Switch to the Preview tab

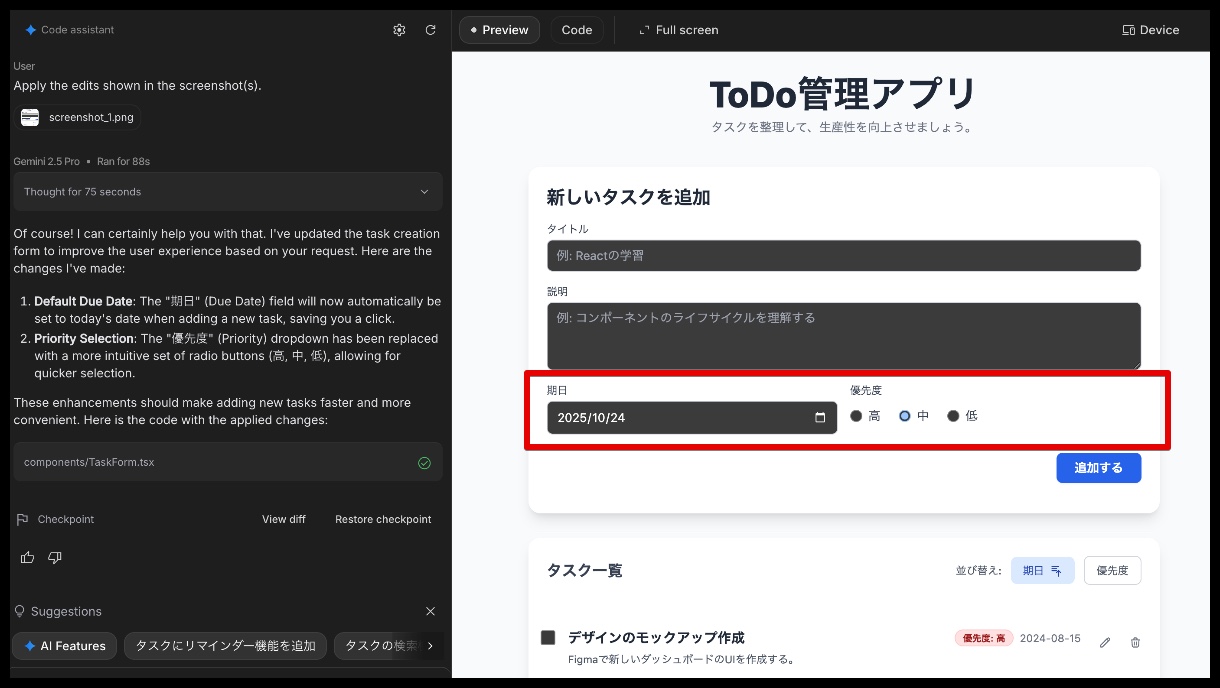499,30
